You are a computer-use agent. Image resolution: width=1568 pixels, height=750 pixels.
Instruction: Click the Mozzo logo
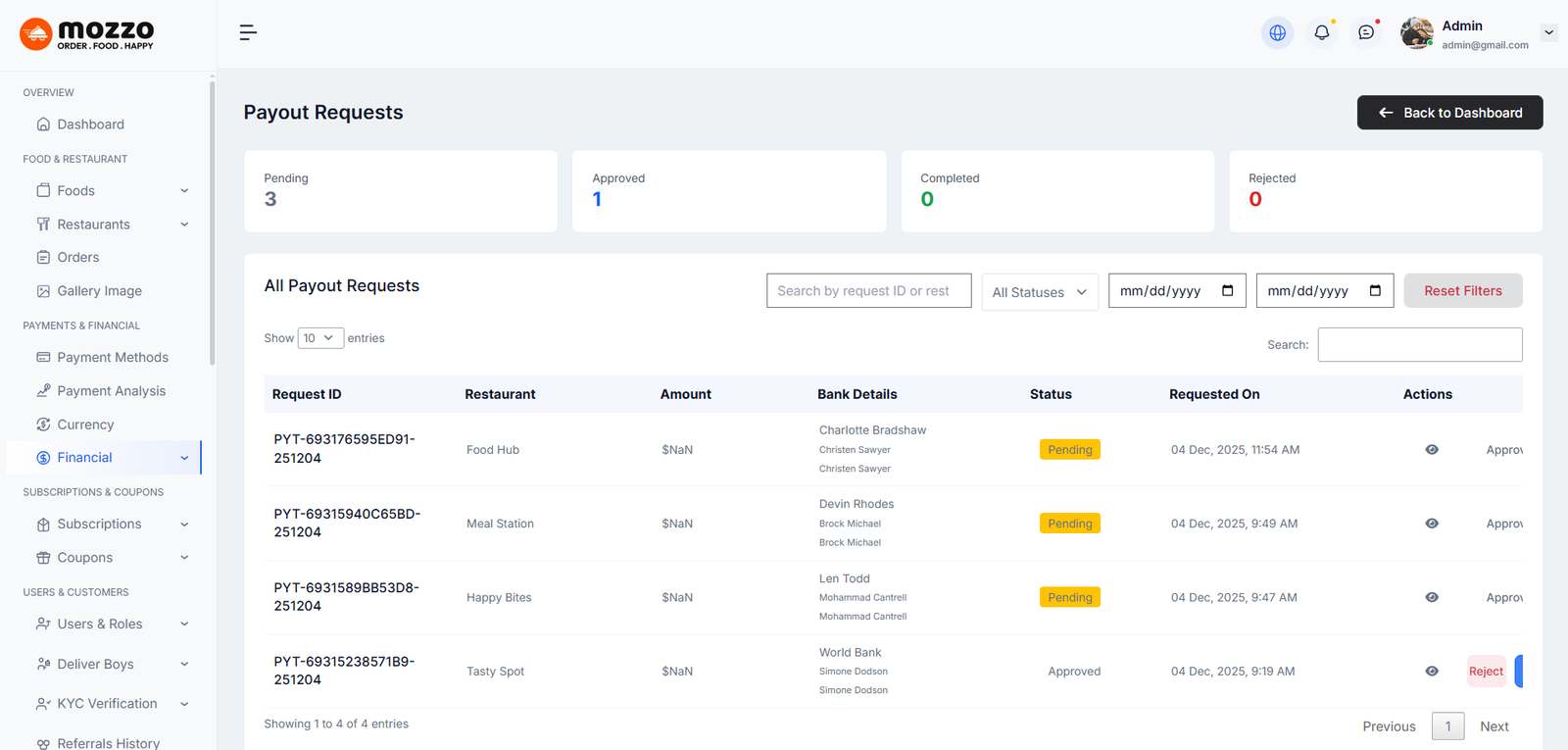point(87,34)
